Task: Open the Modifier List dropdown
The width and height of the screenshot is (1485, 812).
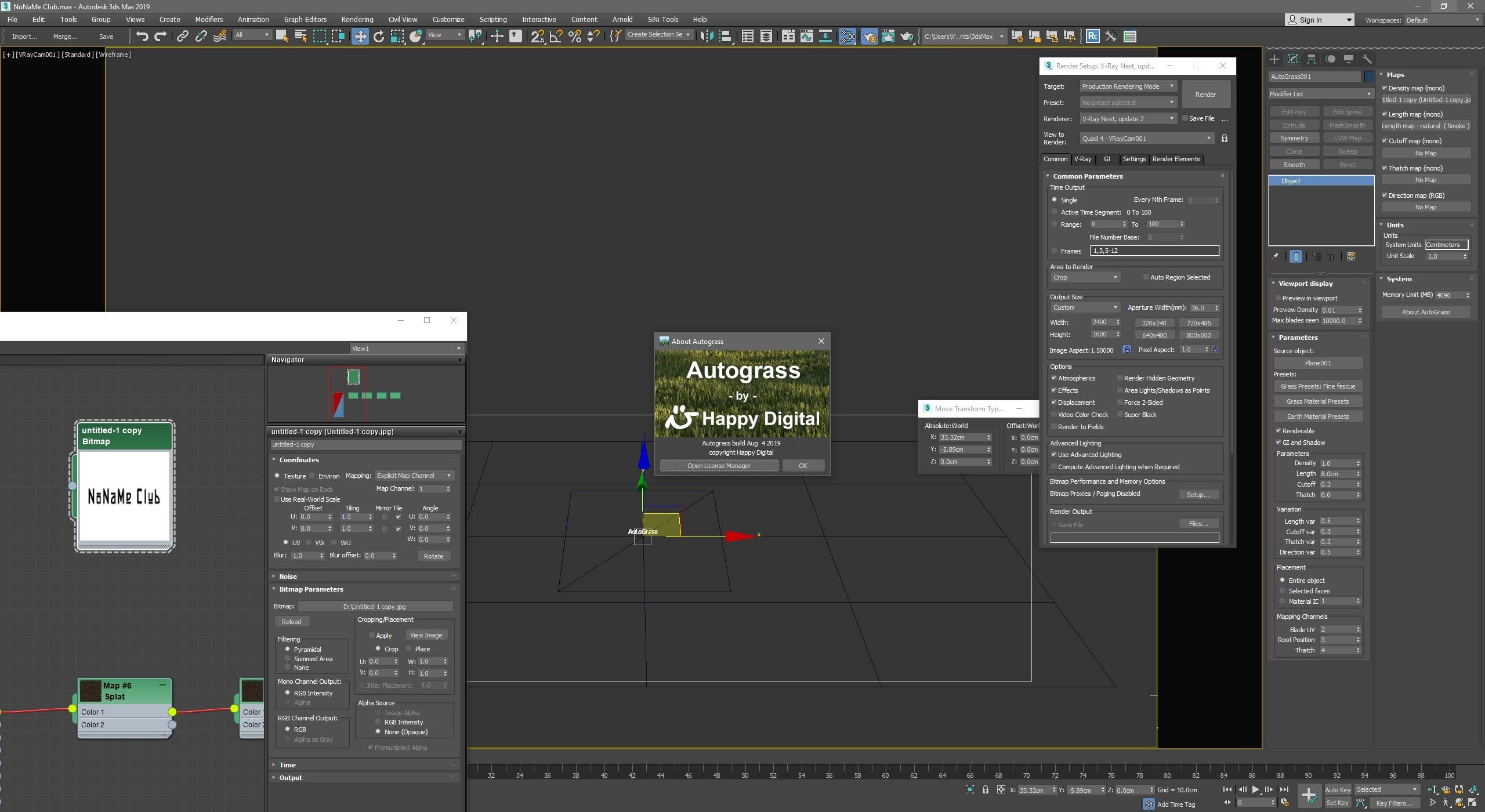Action: pyautogui.click(x=1320, y=94)
